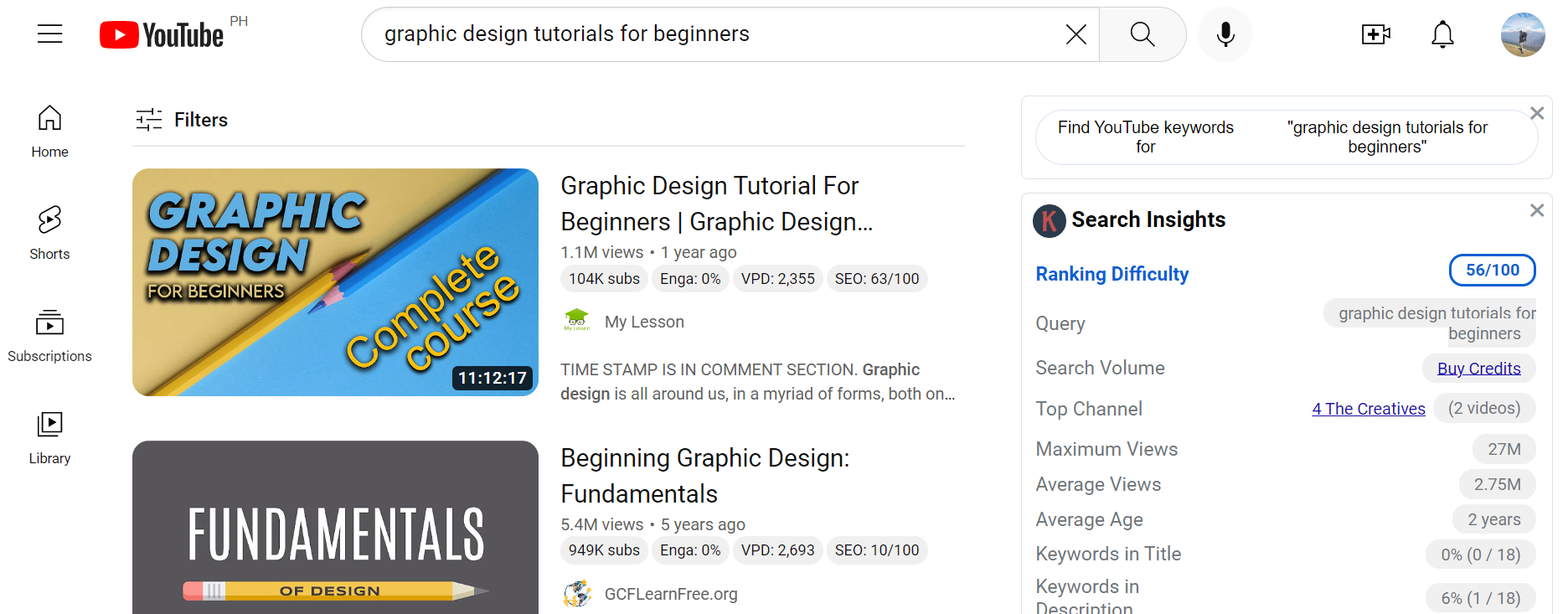Clear the search box with X
This screenshot has width=1568, height=614.
(1076, 34)
